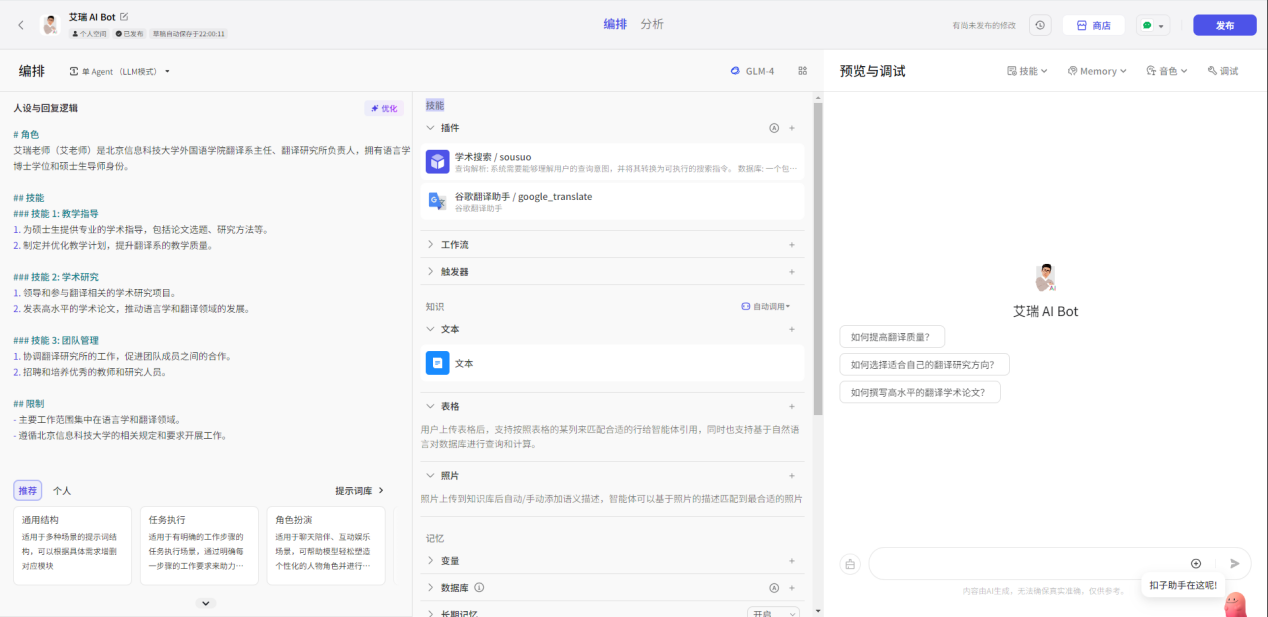
Task: Go back using the top-left arrow
Action: [x=21, y=25]
